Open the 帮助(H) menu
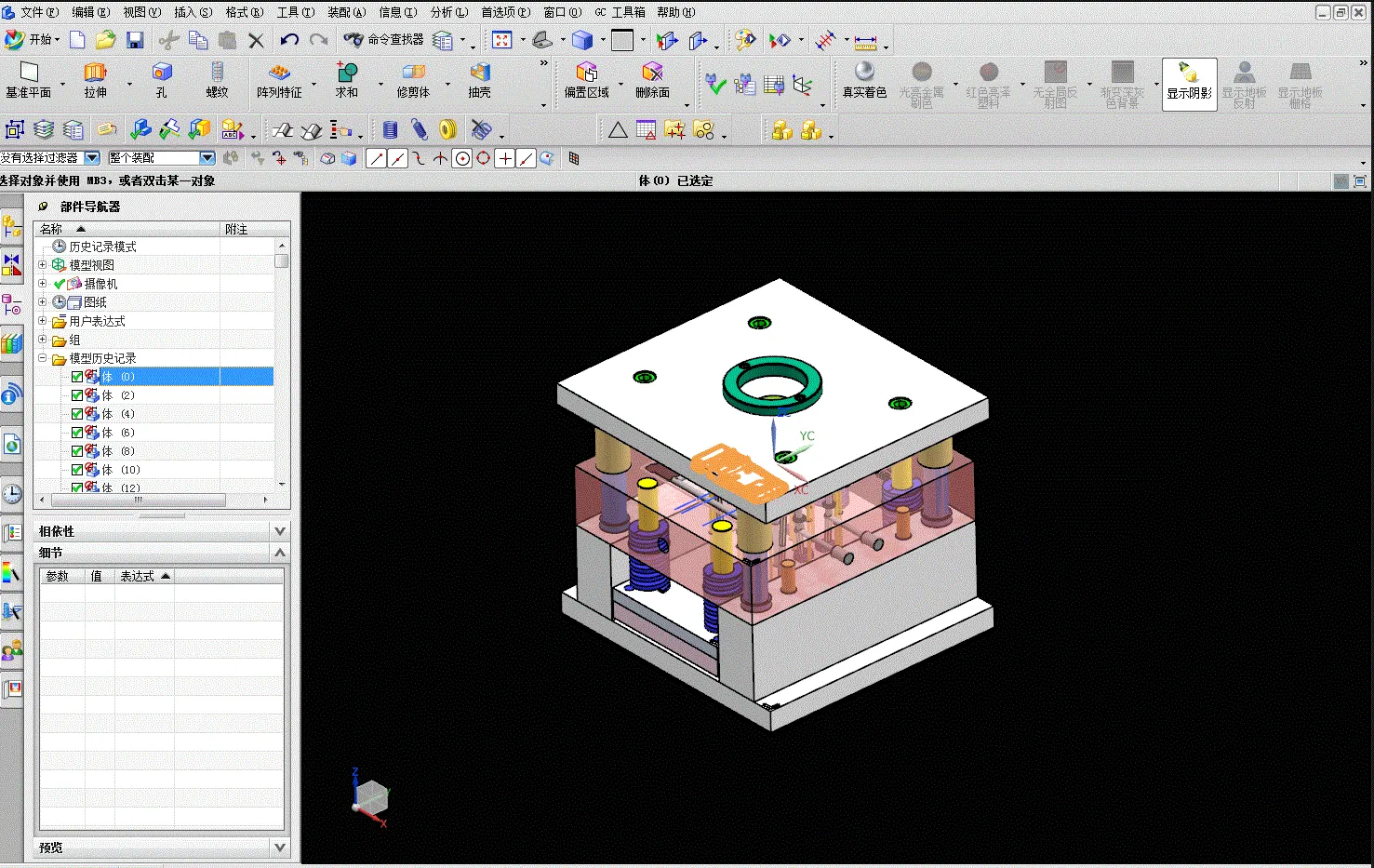This screenshot has height=868, width=1374. tap(675, 12)
